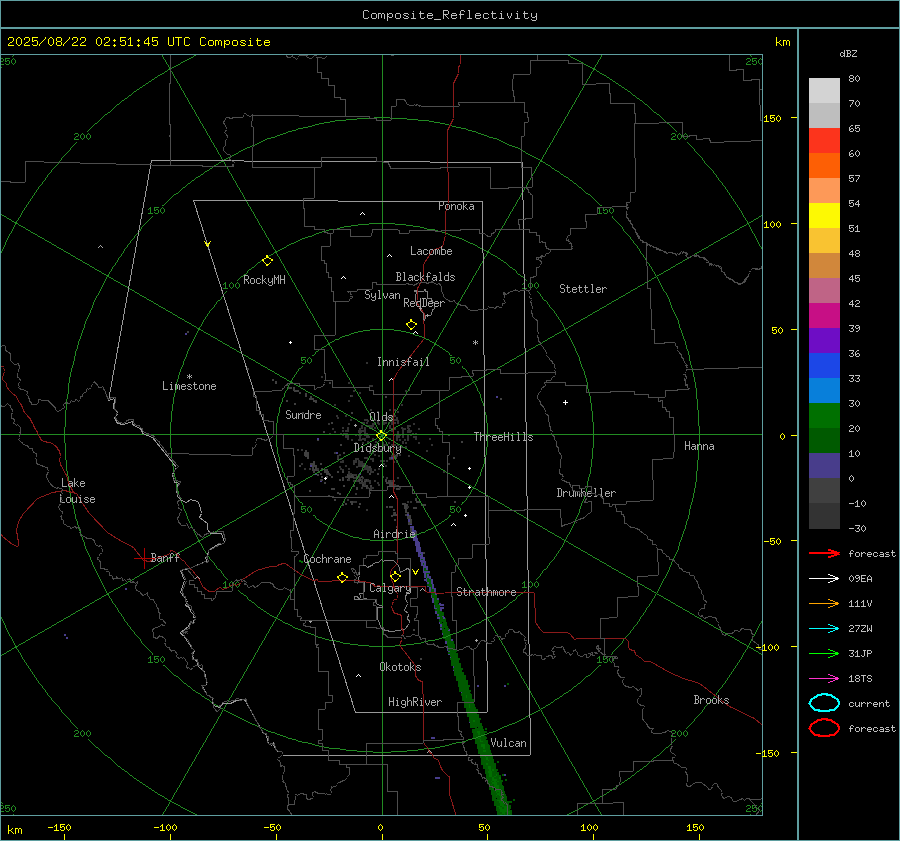Click the Lacombe town label
Viewport: 900px width, 841px height.
[x=431, y=251]
